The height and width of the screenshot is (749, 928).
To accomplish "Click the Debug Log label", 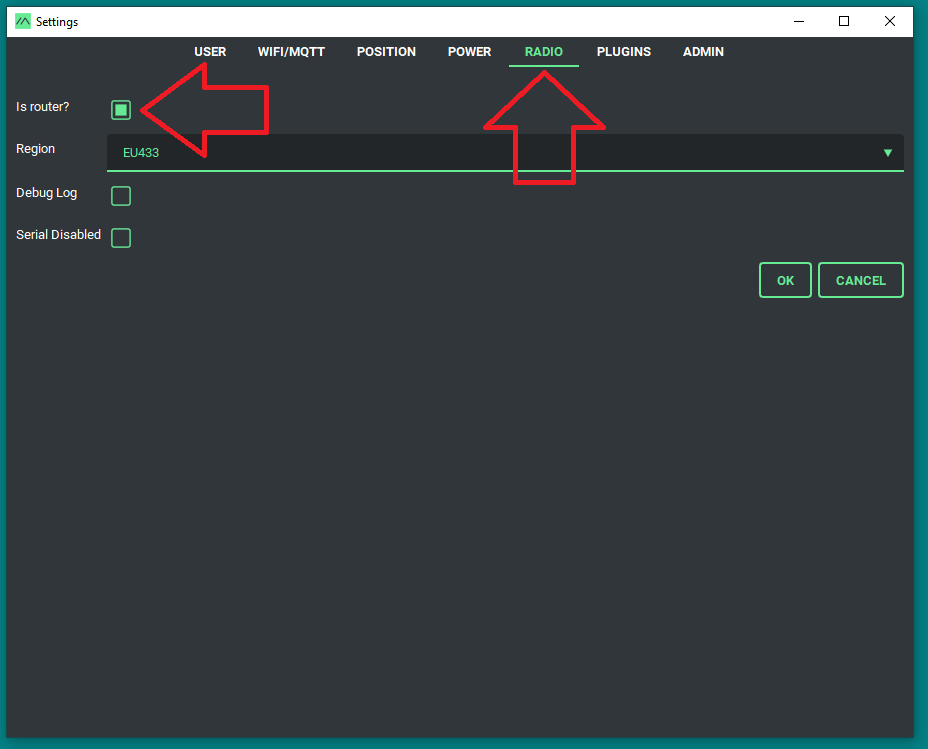I will click(46, 193).
